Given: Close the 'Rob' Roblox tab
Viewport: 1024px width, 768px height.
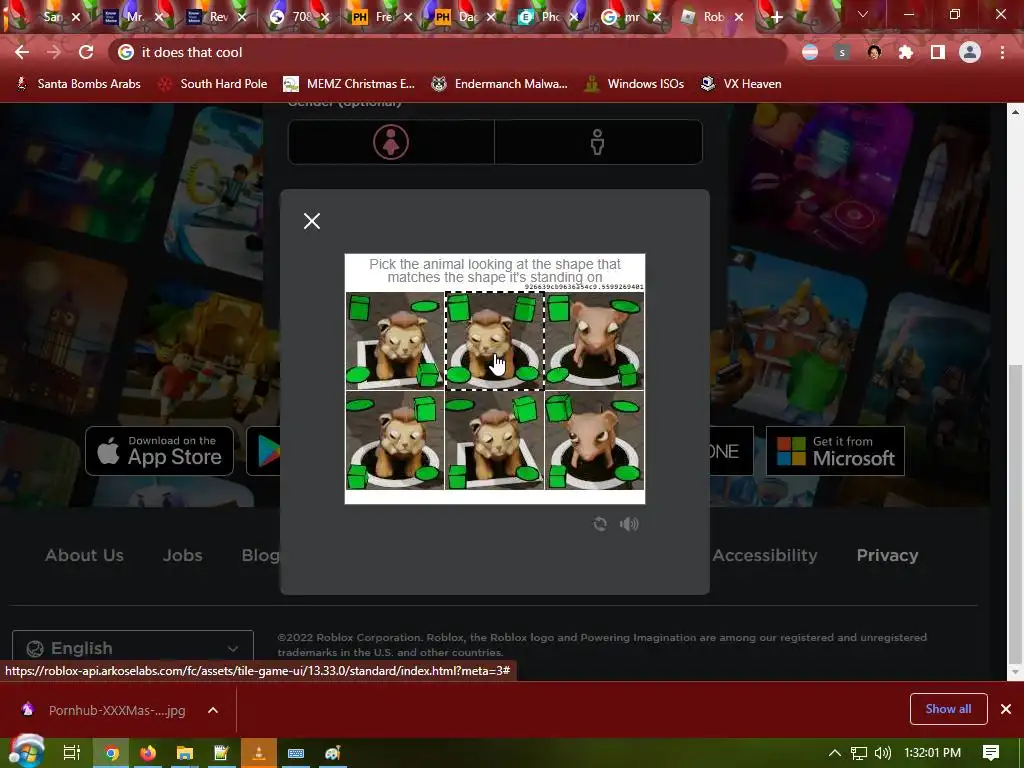Looking at the screenshot, I should (x=739, y=17).
